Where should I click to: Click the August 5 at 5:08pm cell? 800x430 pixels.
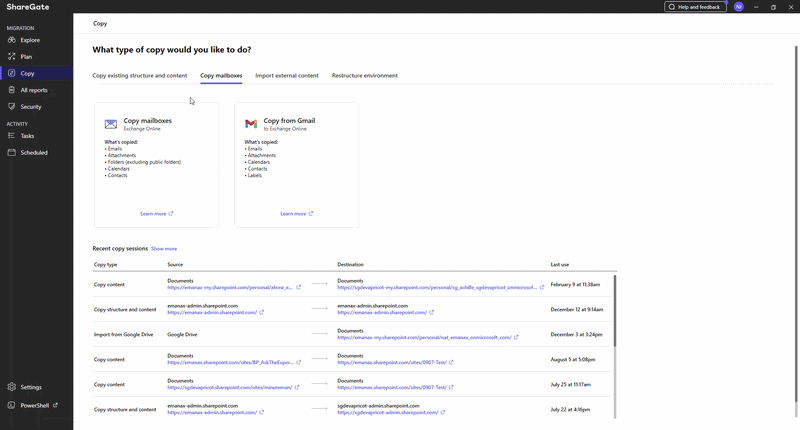click(572, 360)
